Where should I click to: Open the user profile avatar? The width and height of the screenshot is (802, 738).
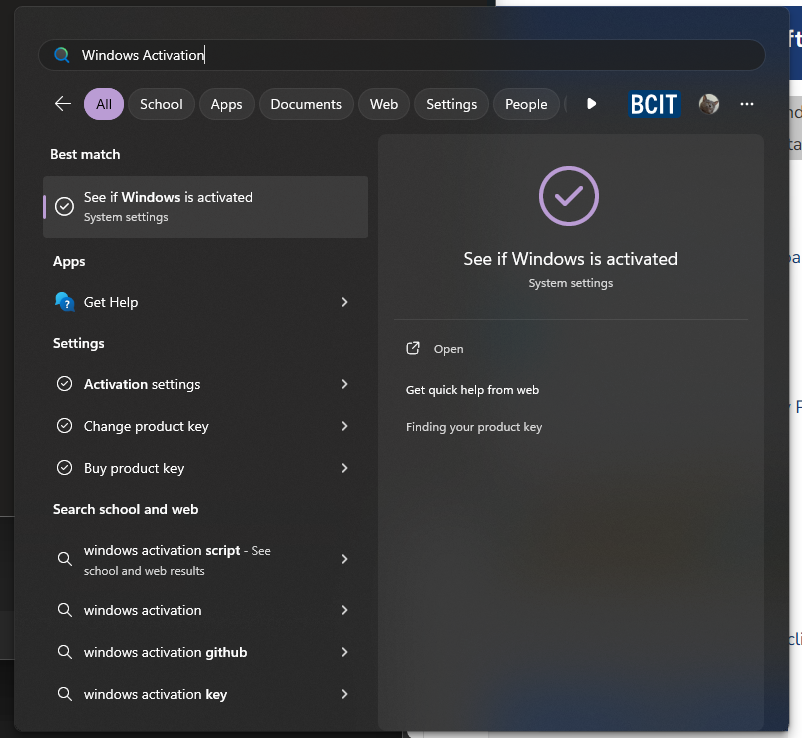[x=709, y=104]
